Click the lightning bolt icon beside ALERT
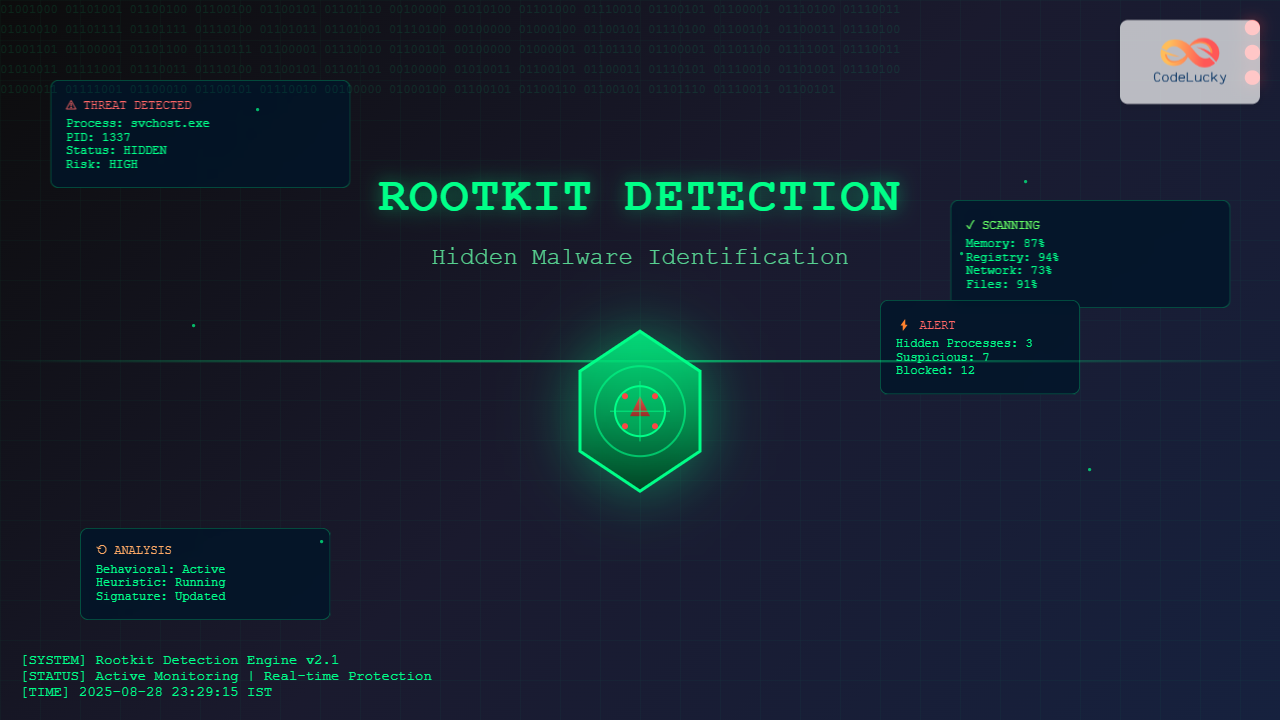The width and height of the screenshot is (1280, 720). [x=904, y=325]
